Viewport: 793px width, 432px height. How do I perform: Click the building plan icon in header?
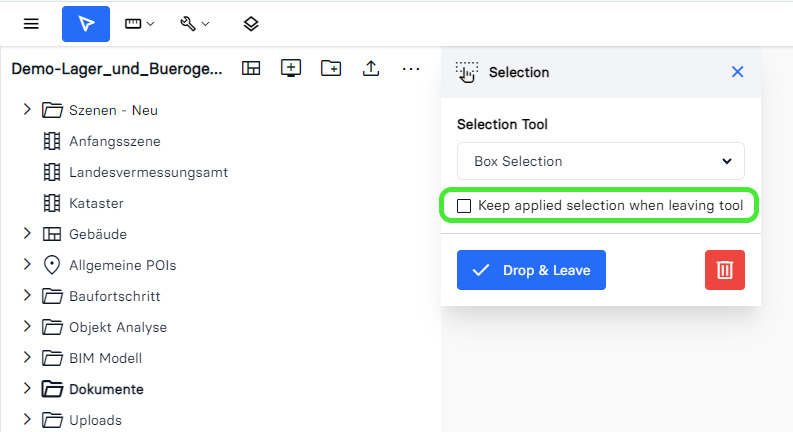click(x=250, y=68)
